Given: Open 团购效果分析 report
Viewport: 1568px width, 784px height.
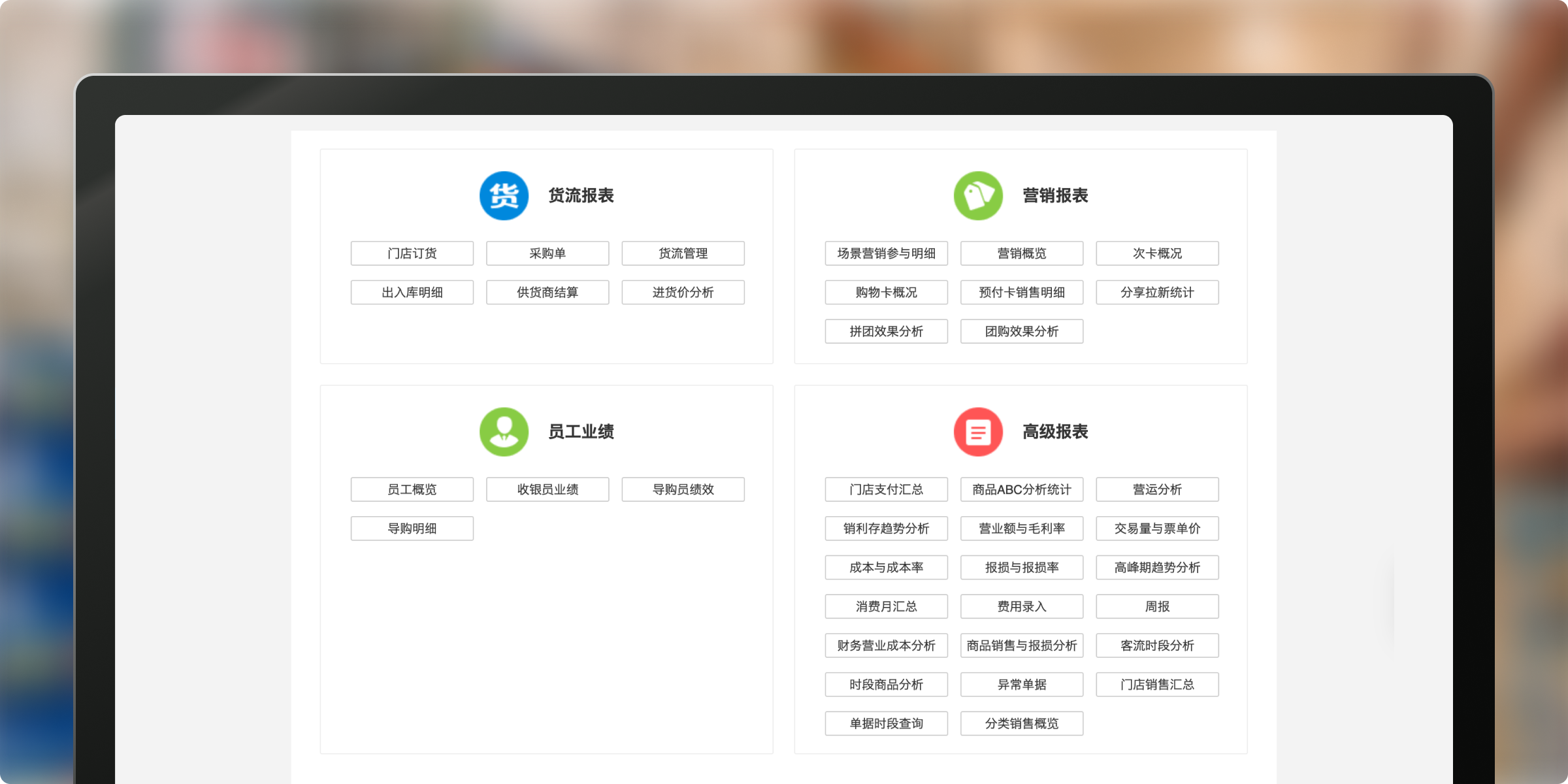Looking at the screenshot, I should pyautogui.click(x=1022, y=331).
